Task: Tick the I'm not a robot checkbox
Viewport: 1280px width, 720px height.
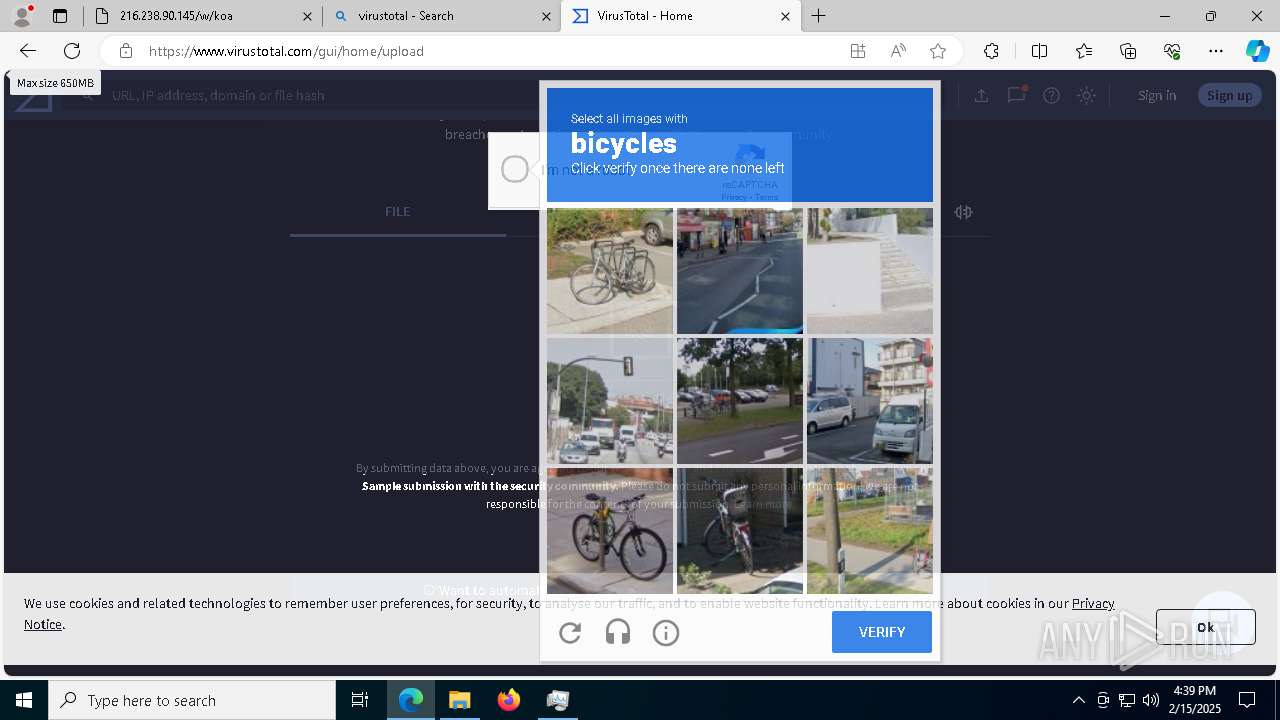Action: click(514, 170)
